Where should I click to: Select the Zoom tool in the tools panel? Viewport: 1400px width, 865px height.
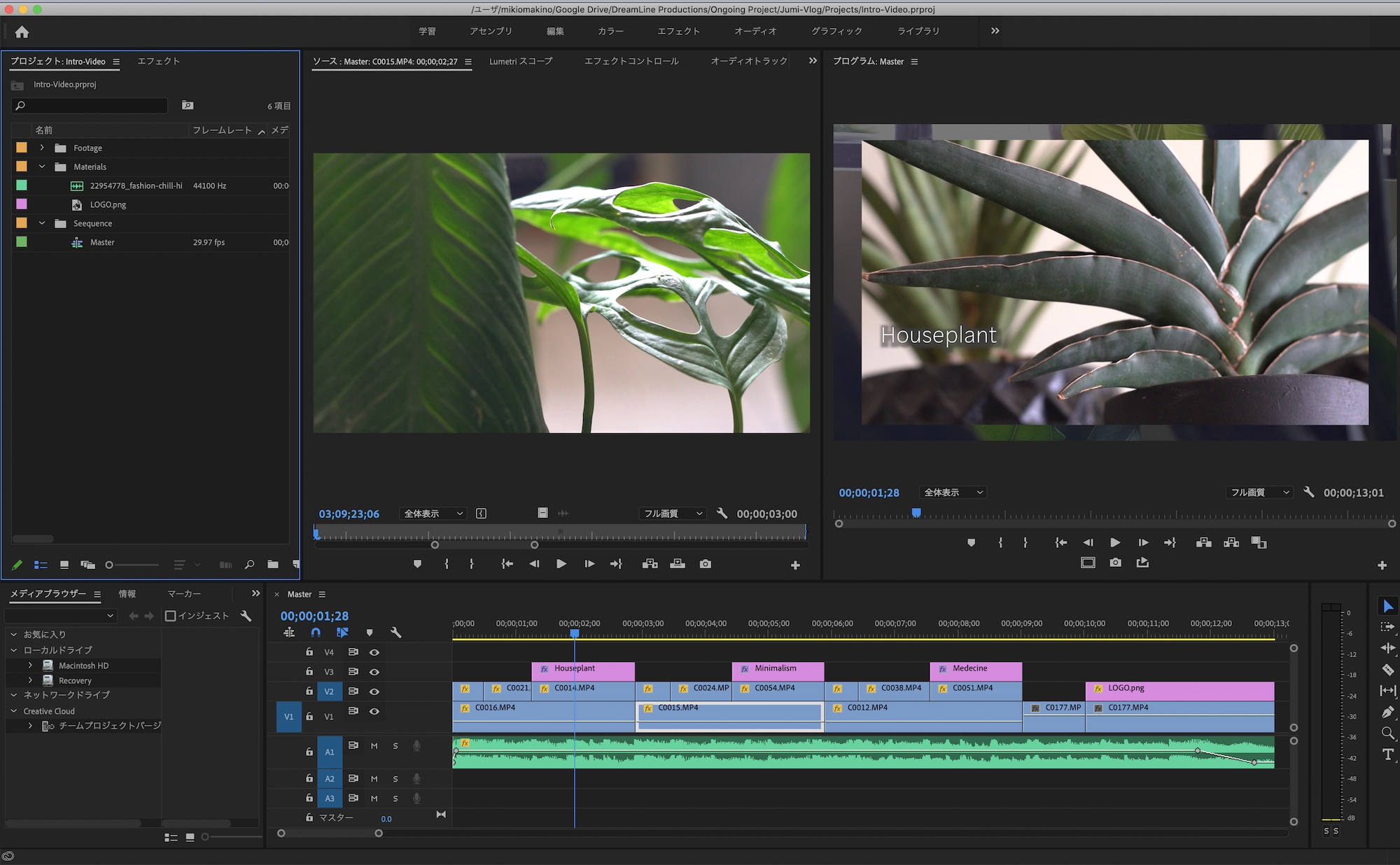[1387, 733]
